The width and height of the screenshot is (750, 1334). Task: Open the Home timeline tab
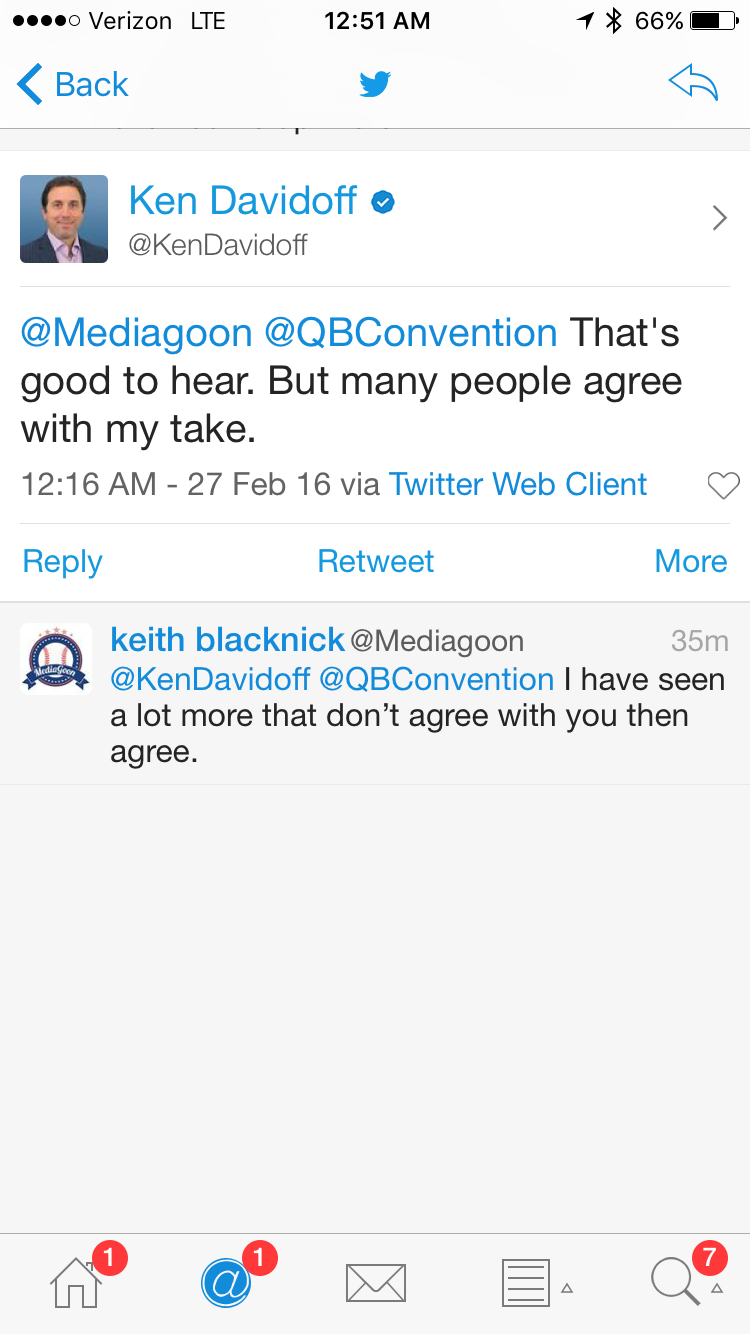click(77, 1283)
